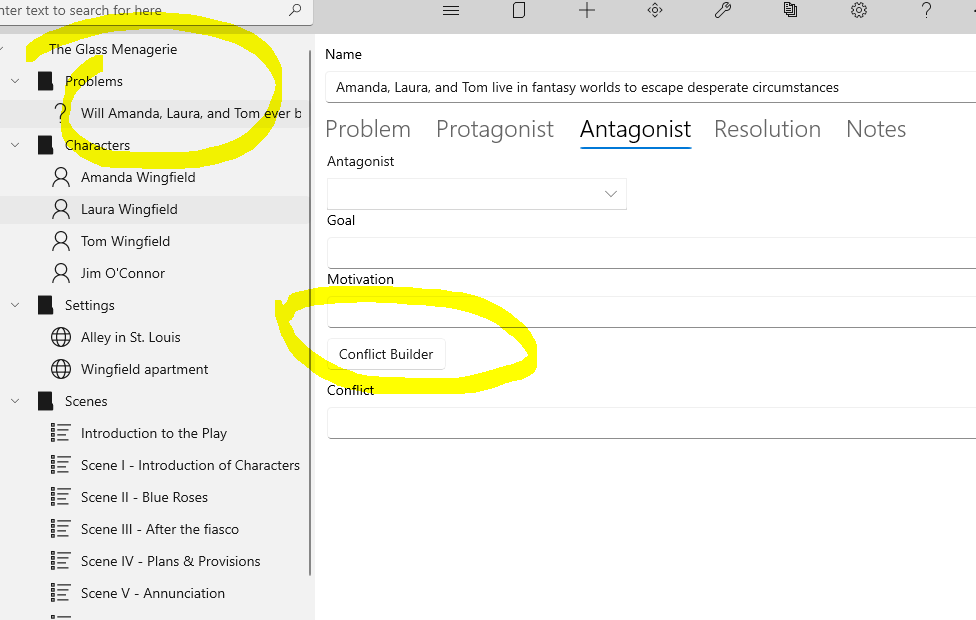
Task: Click the story outline card icon on toolbar
Action: [518, 11]
